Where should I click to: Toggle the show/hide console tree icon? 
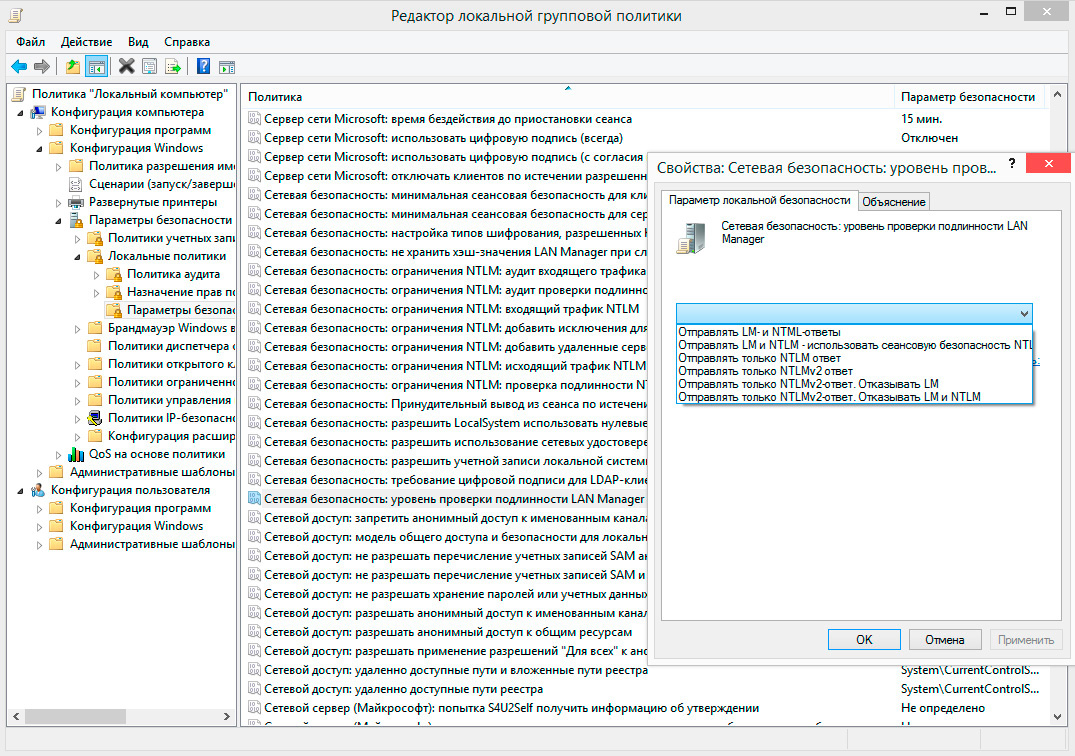click(97, 67)
